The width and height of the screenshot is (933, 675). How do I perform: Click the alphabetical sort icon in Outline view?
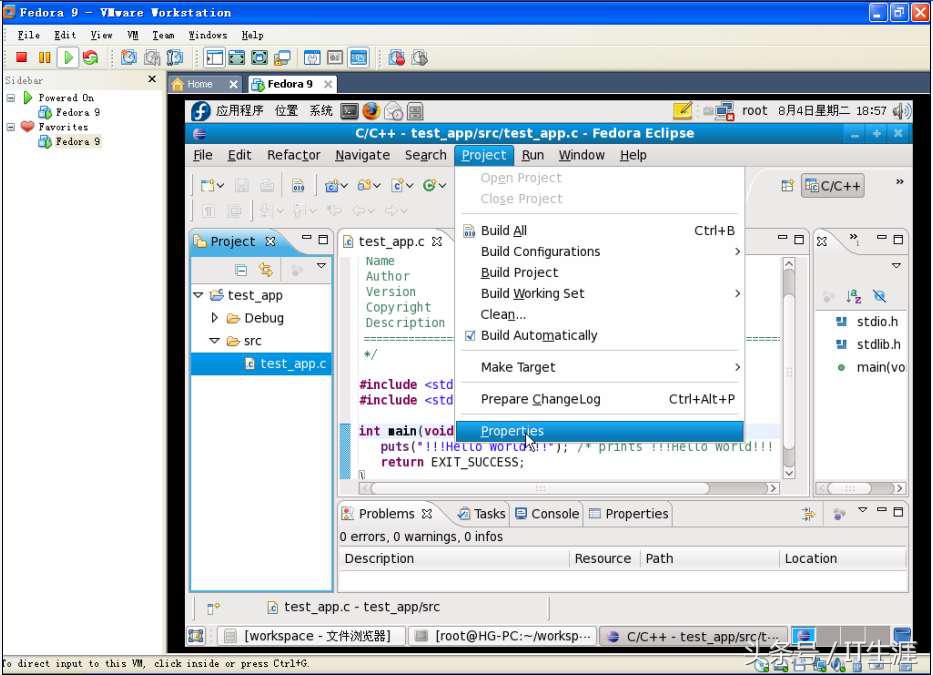852,296
